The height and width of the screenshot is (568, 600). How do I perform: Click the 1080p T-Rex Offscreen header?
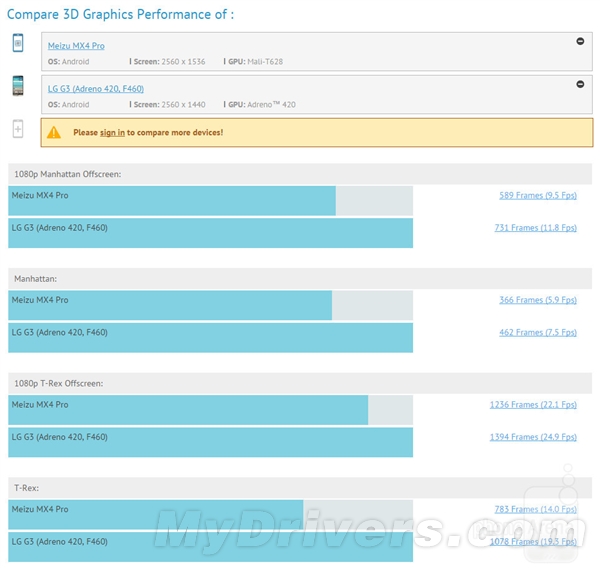coord(300,383)
